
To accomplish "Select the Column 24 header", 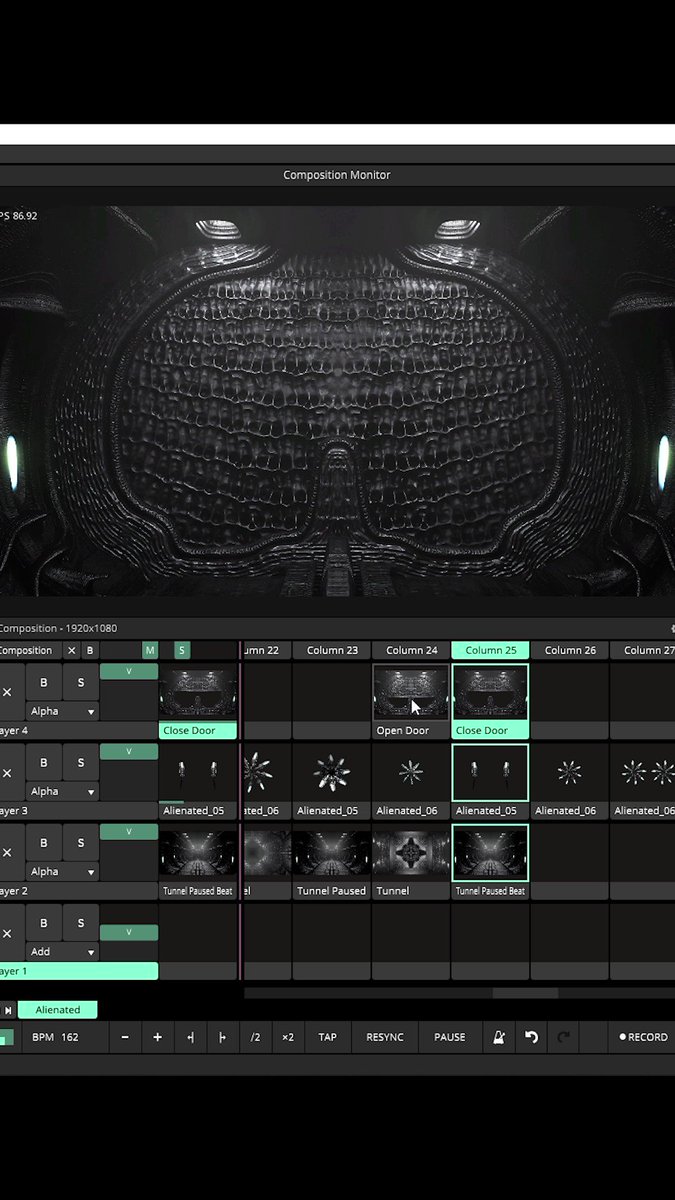I will click(411, 650).
